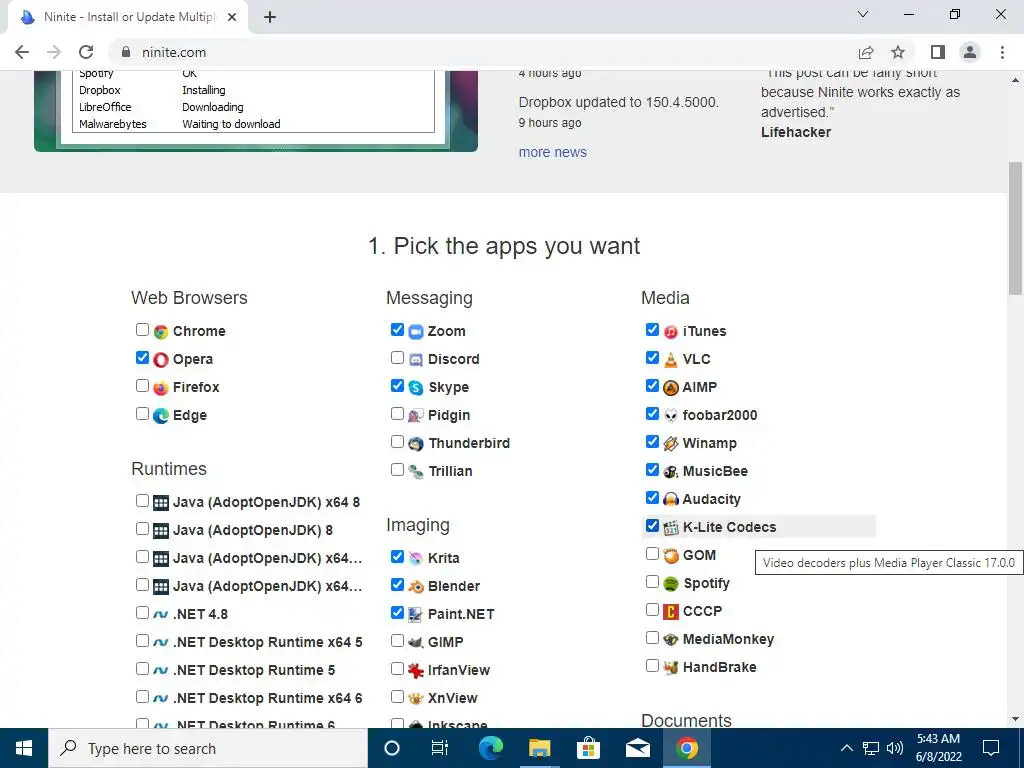Image resolution: width=1024 pixels, height=768 pixels.
Task: Toggle Chrome's side panel
Action: [x=938, y=52]
